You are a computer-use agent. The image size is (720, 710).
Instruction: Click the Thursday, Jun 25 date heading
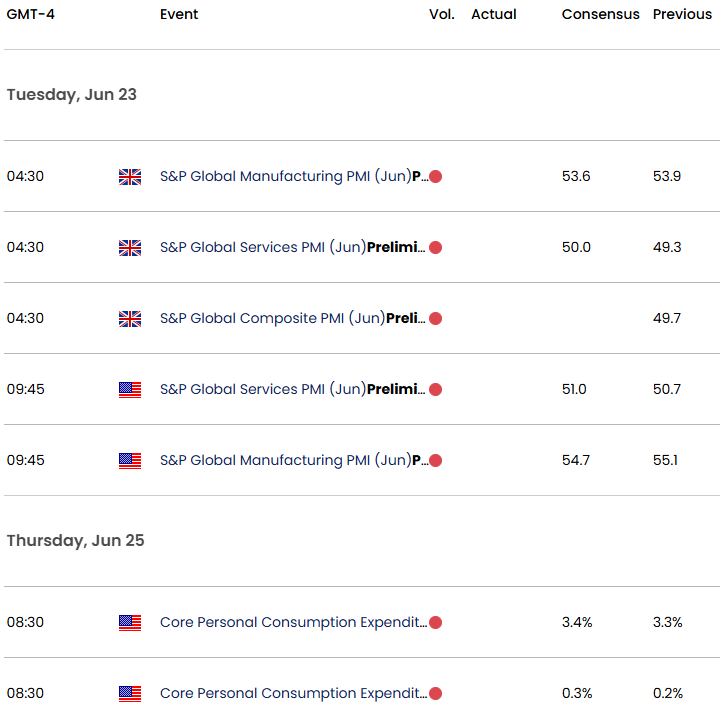[75, 541]
